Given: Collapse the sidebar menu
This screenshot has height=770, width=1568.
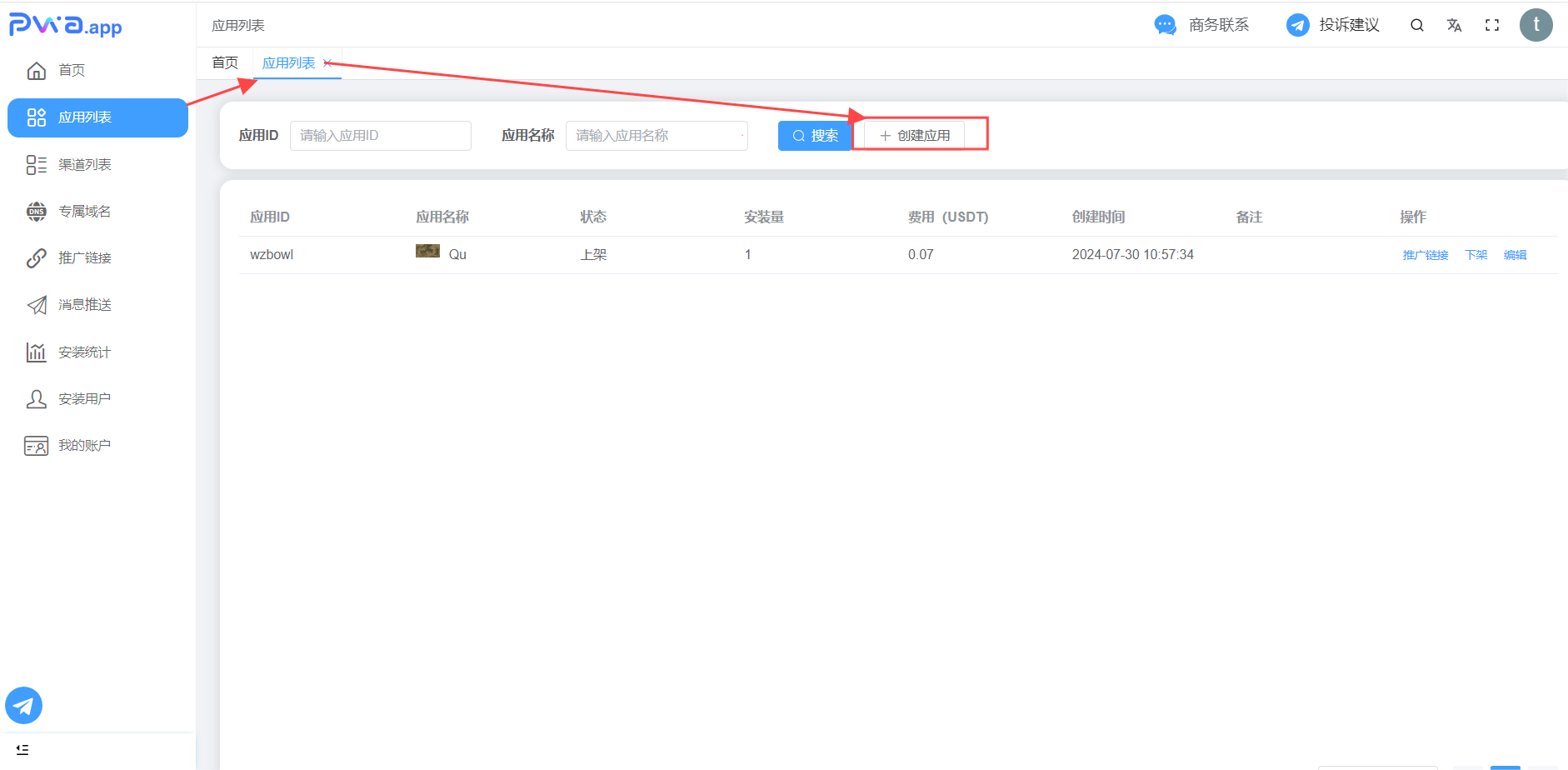Looking at the screenshot, I should coord(22,750).
